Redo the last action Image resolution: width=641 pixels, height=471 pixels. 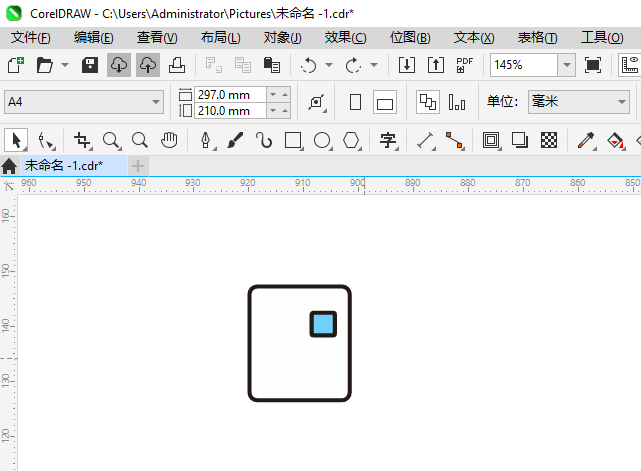click(354, 65)
